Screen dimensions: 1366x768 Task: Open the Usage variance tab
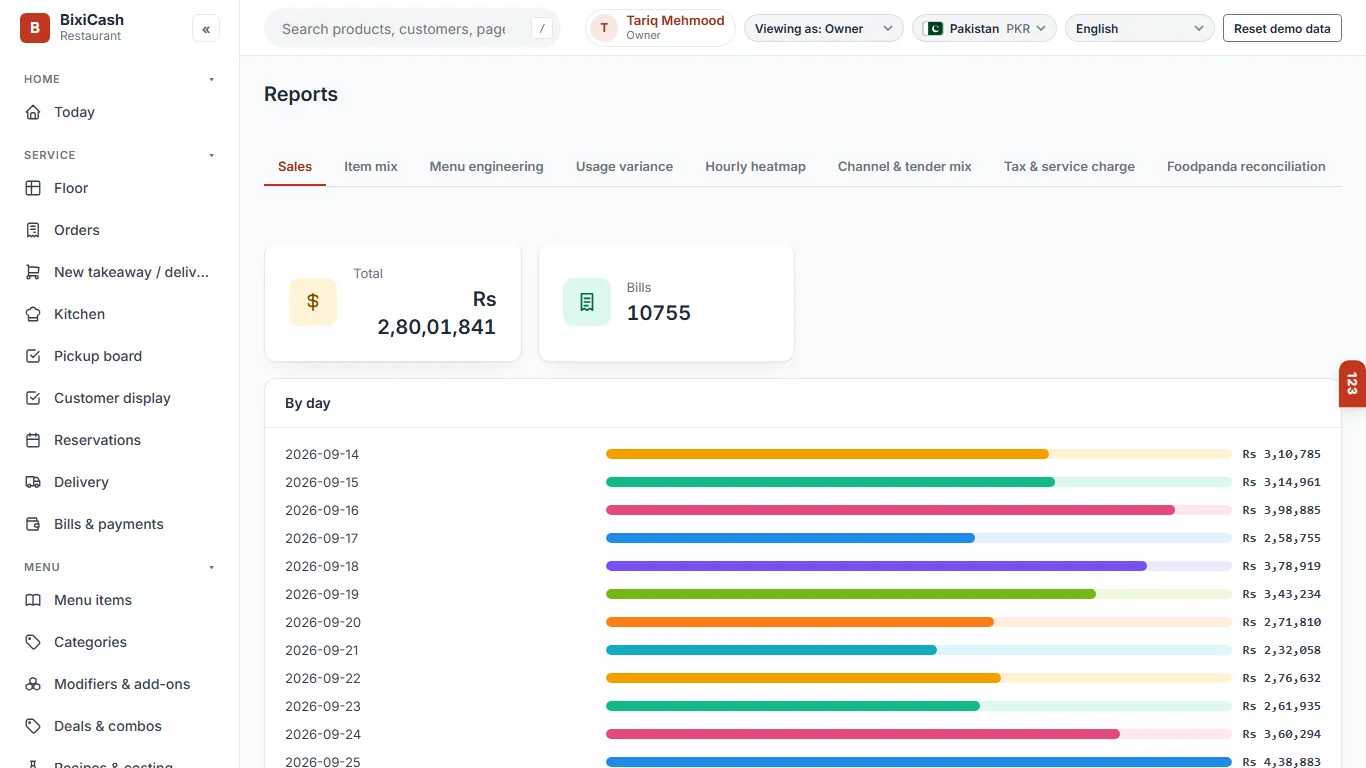tap(624, 167)
